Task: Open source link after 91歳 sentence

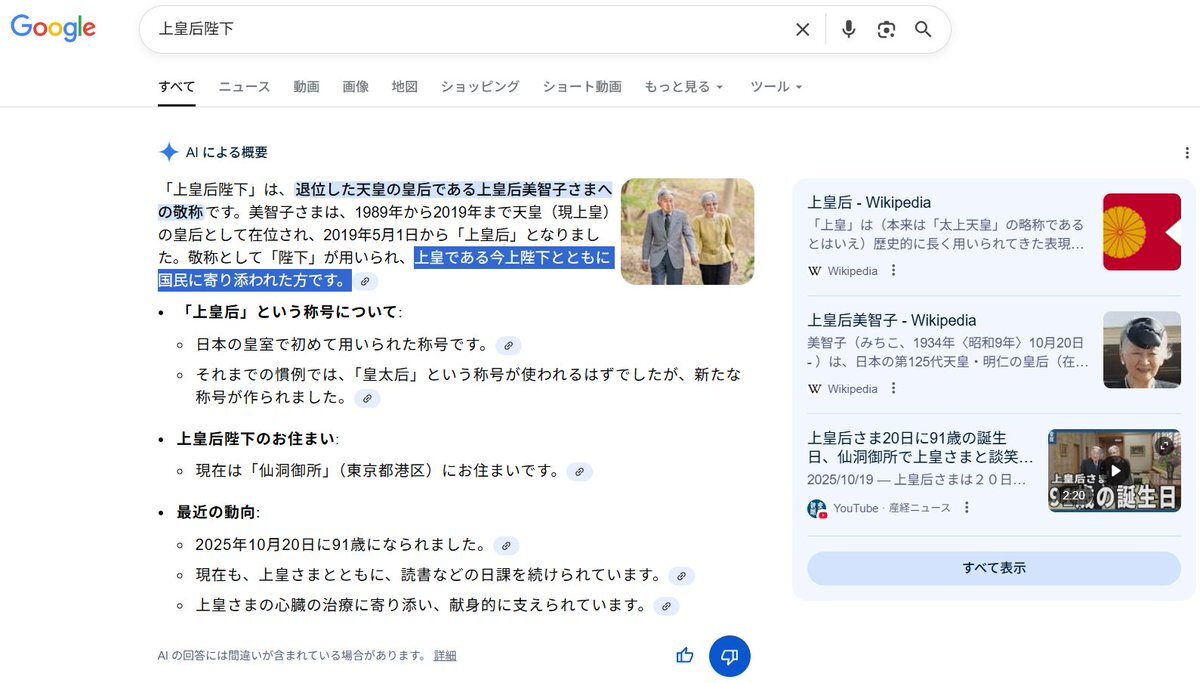Action: [506, 546]
